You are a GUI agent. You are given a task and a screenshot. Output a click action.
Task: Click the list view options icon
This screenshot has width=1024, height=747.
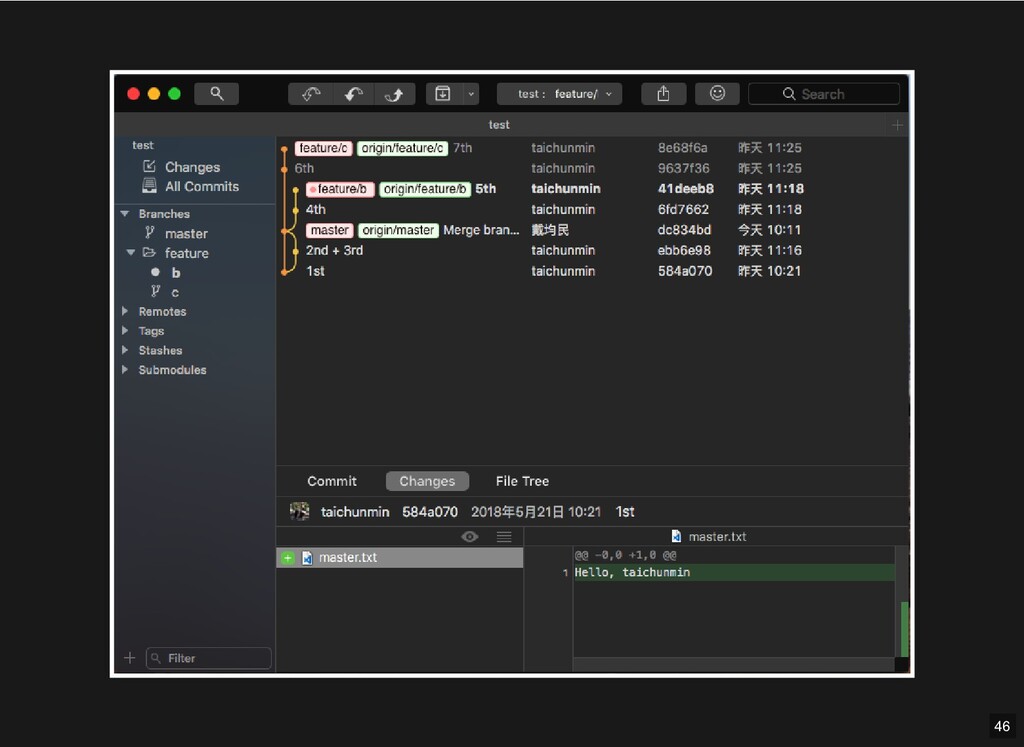click(504, 537)
